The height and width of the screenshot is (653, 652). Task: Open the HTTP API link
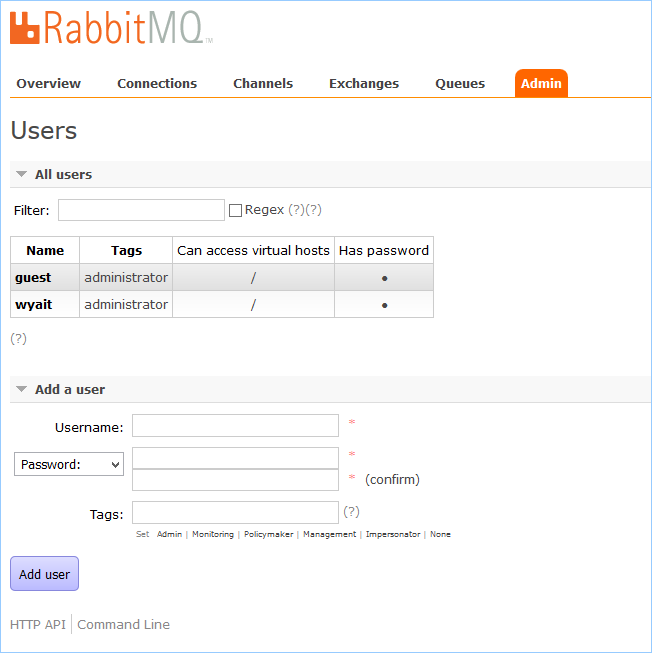pyautogui.click(x=38, y=624)
